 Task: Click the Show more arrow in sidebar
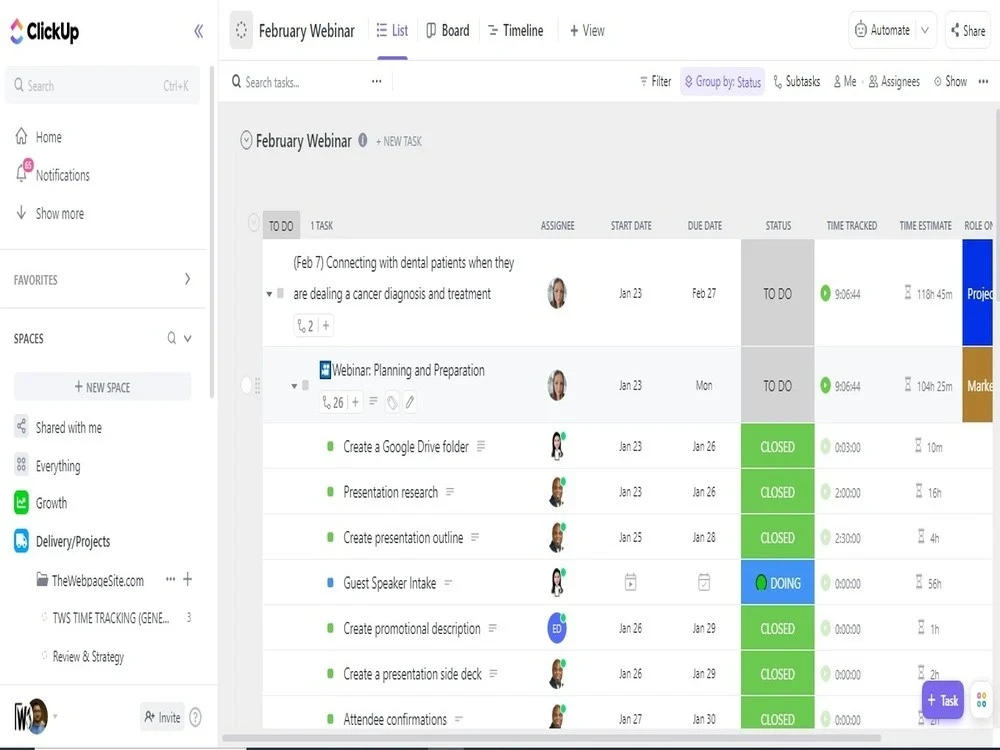coord(21,212)
